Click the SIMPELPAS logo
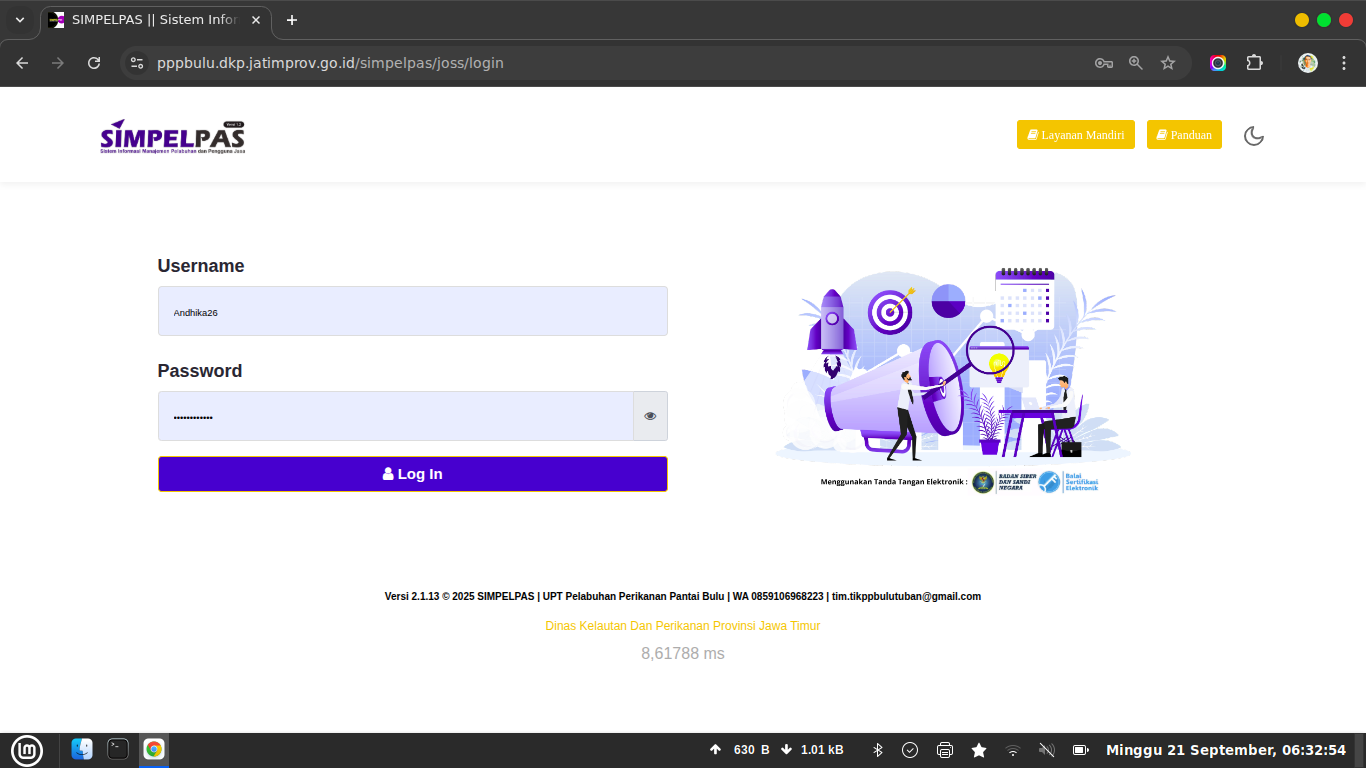This screenshot has width=1366, height=768. [x=172, y=137]
